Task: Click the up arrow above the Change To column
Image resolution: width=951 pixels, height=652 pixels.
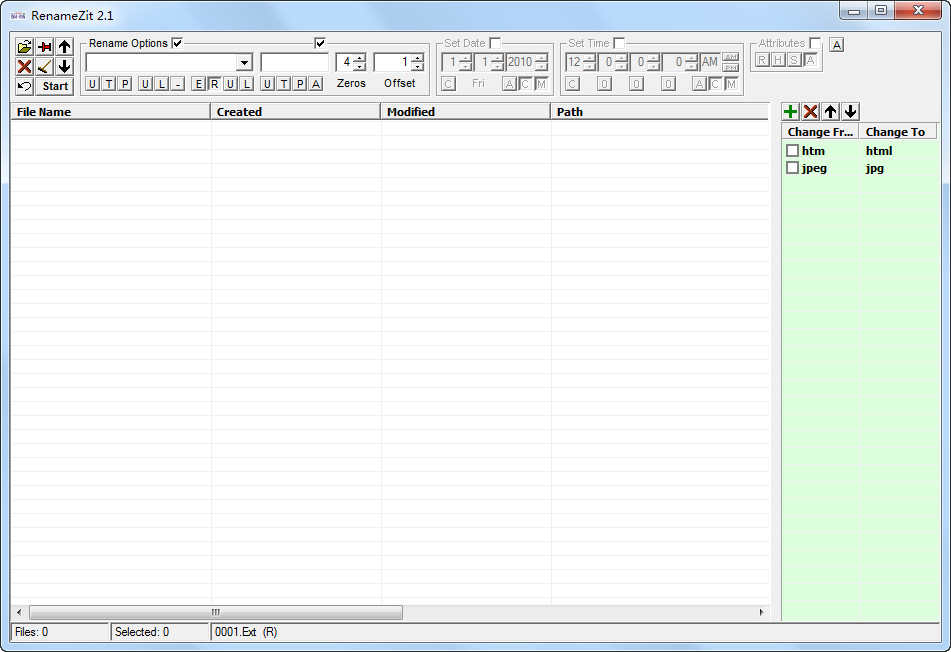Action: pos(830,111)
